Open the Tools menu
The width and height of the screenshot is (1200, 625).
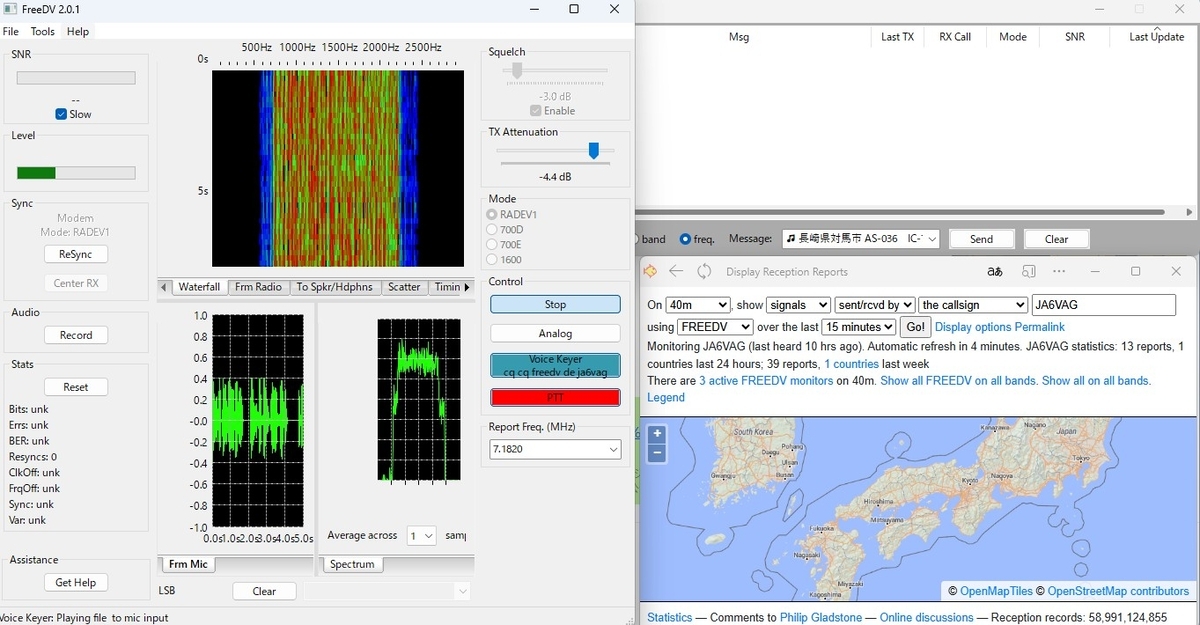coord(42,31)
